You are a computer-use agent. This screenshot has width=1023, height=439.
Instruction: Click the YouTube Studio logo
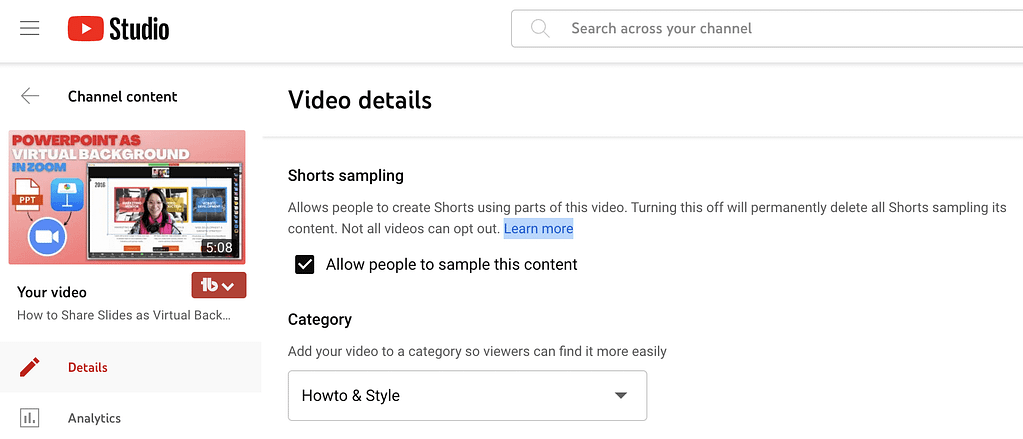pyautogui.click(x=118, y=29)
